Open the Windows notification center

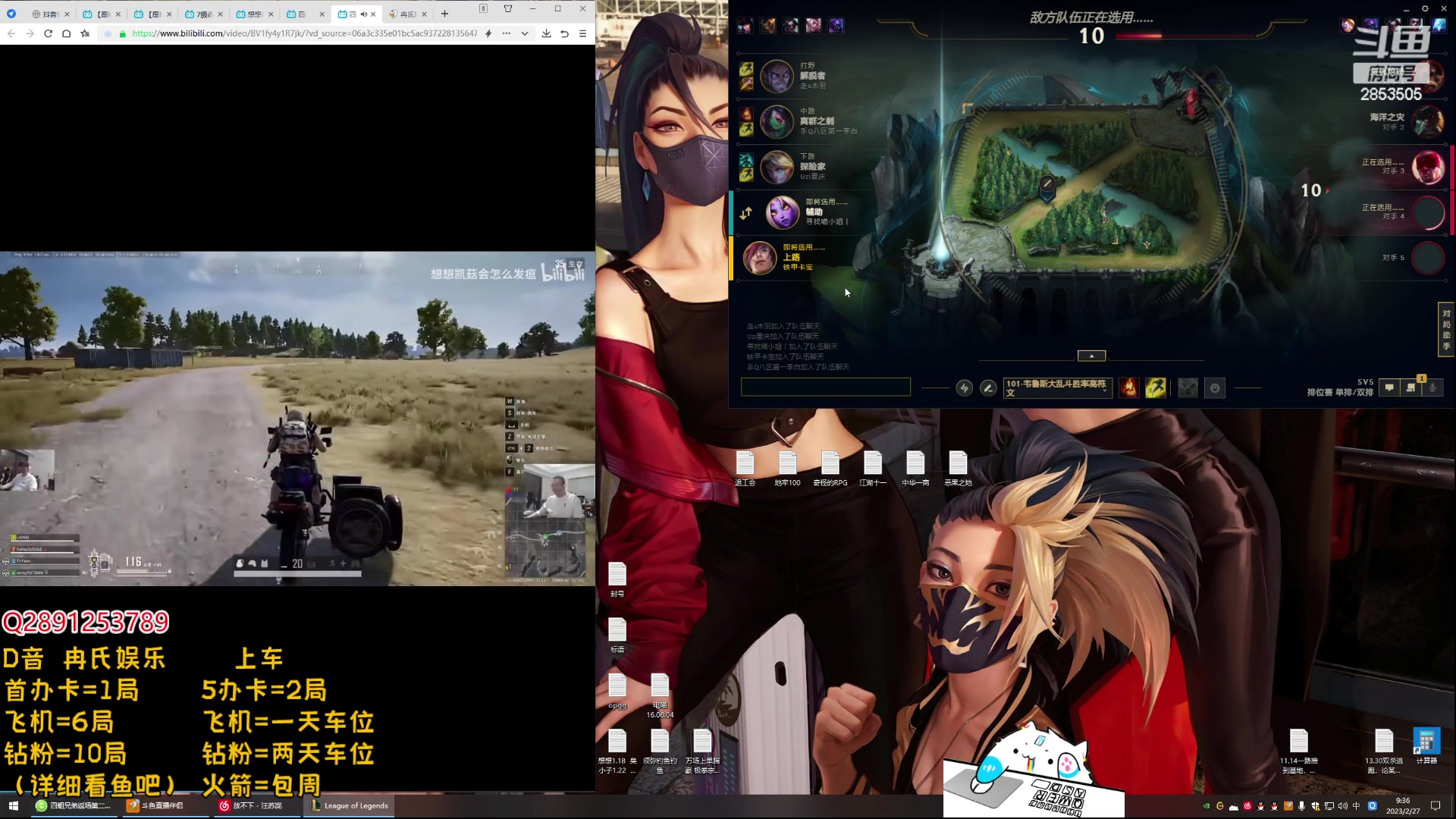1436,806
